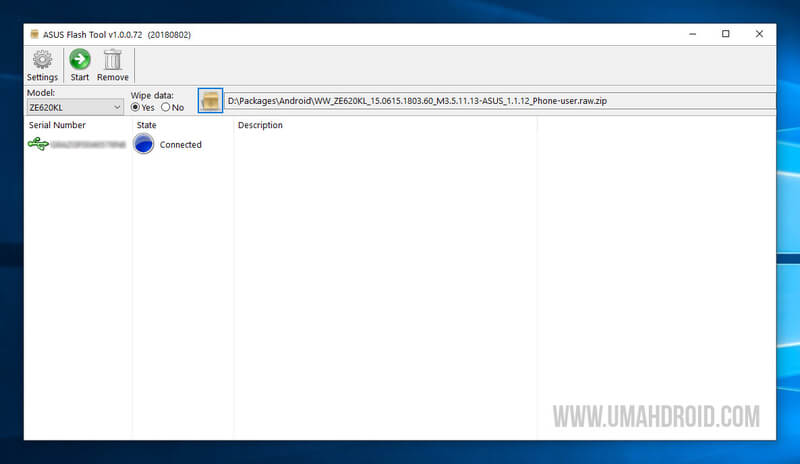Select the green USB device icon

tap(38, 144)
